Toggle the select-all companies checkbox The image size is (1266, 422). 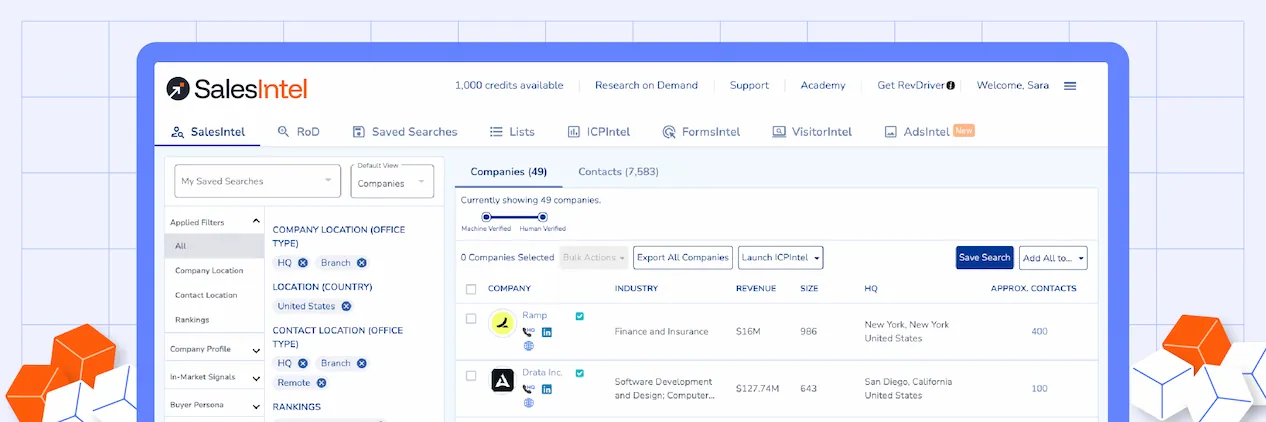tap(471, 289)
